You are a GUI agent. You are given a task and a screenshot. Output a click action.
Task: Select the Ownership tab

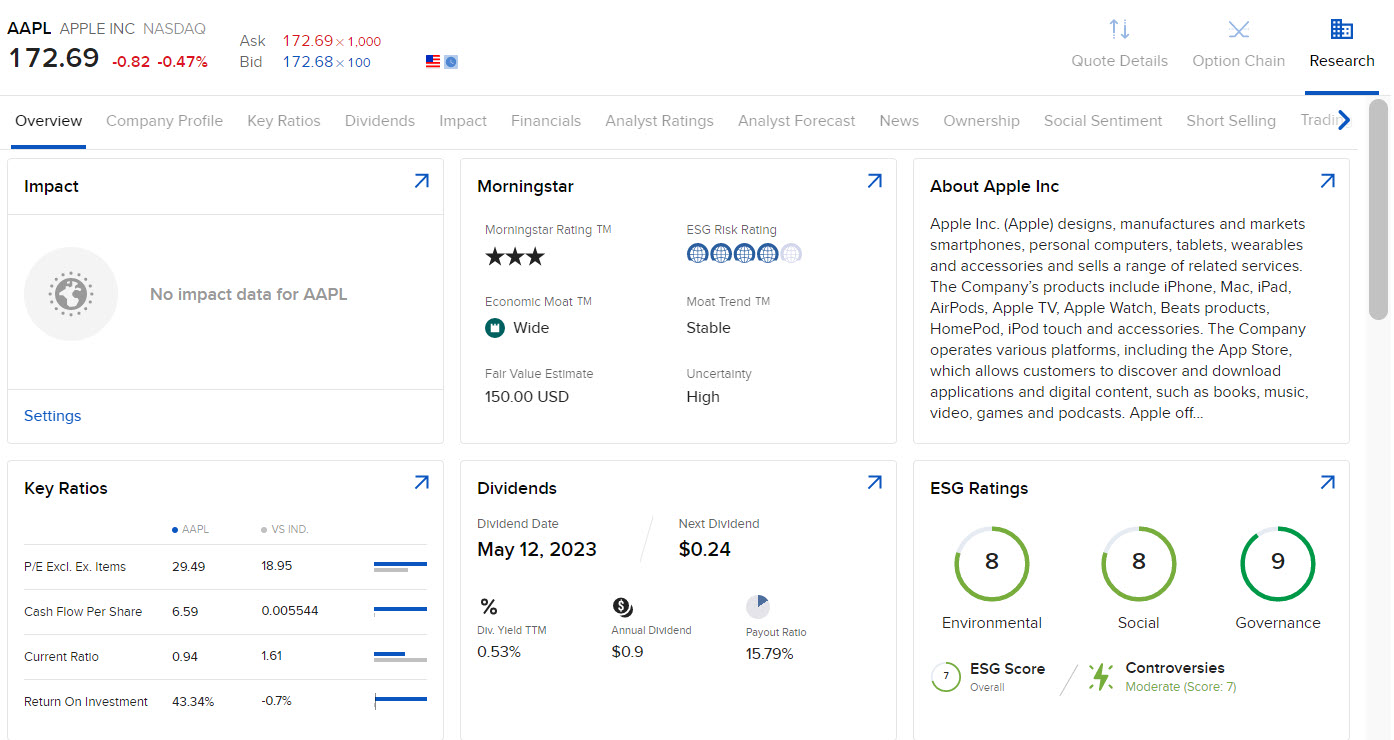pos(981,121)
